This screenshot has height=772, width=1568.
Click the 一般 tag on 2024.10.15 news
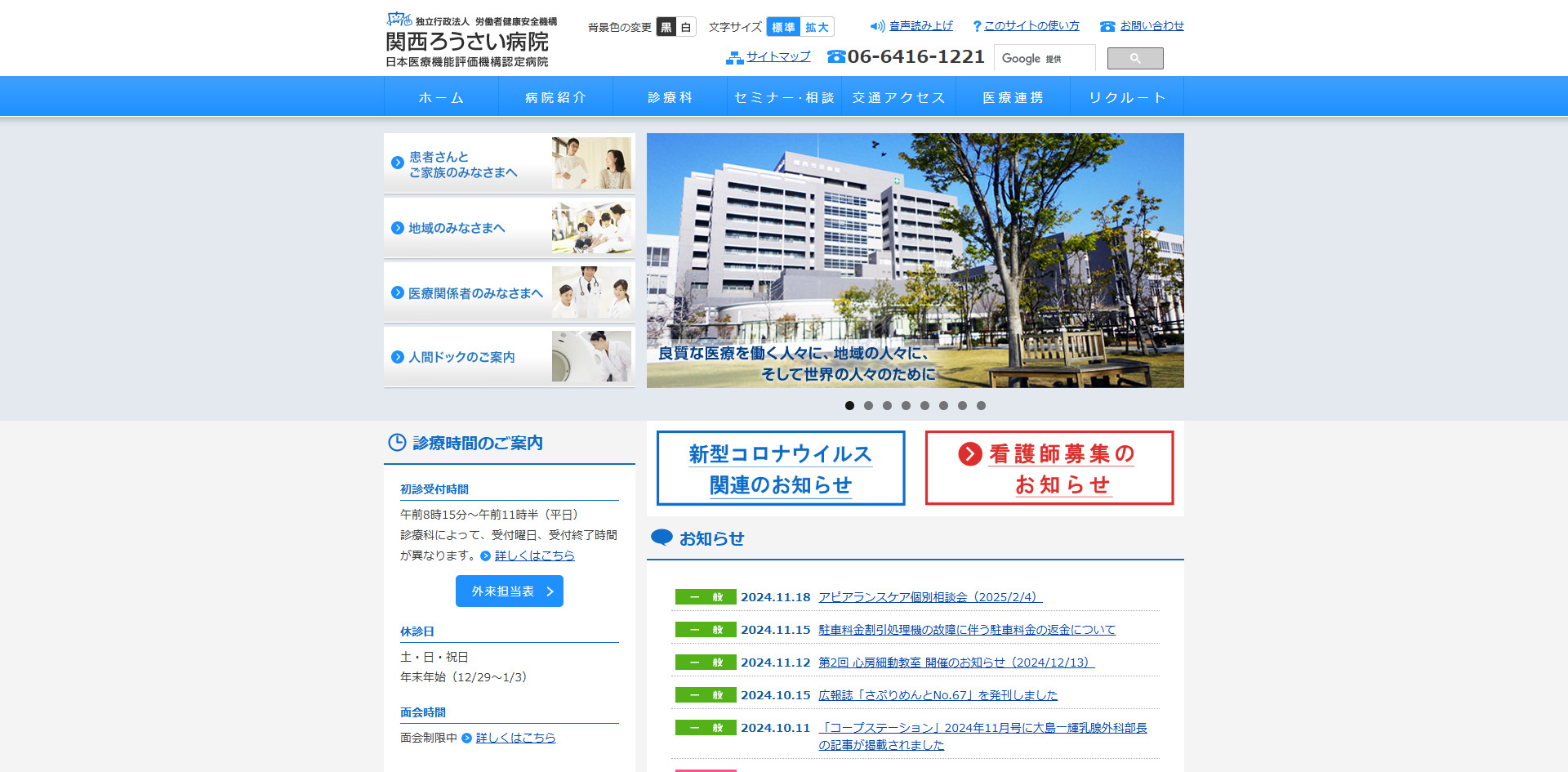706,695
